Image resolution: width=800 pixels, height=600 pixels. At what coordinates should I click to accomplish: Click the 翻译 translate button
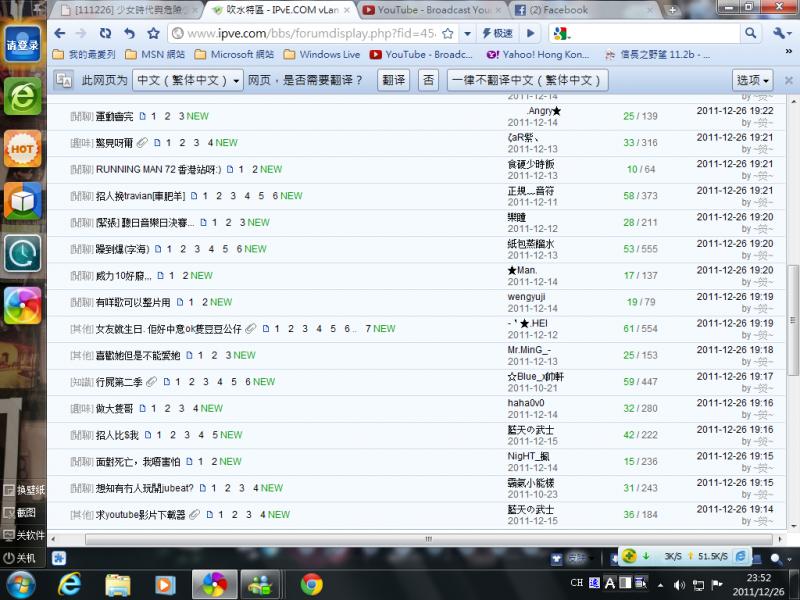(394, 80)
